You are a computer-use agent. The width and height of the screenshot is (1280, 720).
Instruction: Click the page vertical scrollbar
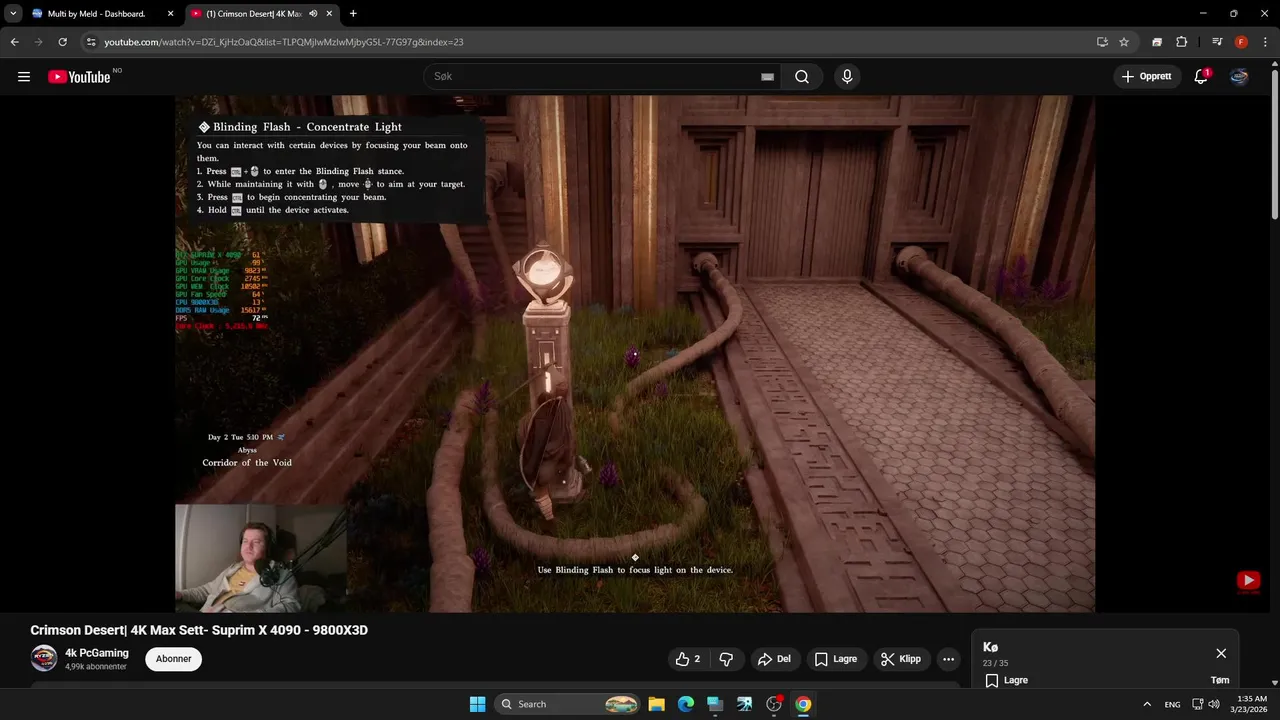point(1274,145)
